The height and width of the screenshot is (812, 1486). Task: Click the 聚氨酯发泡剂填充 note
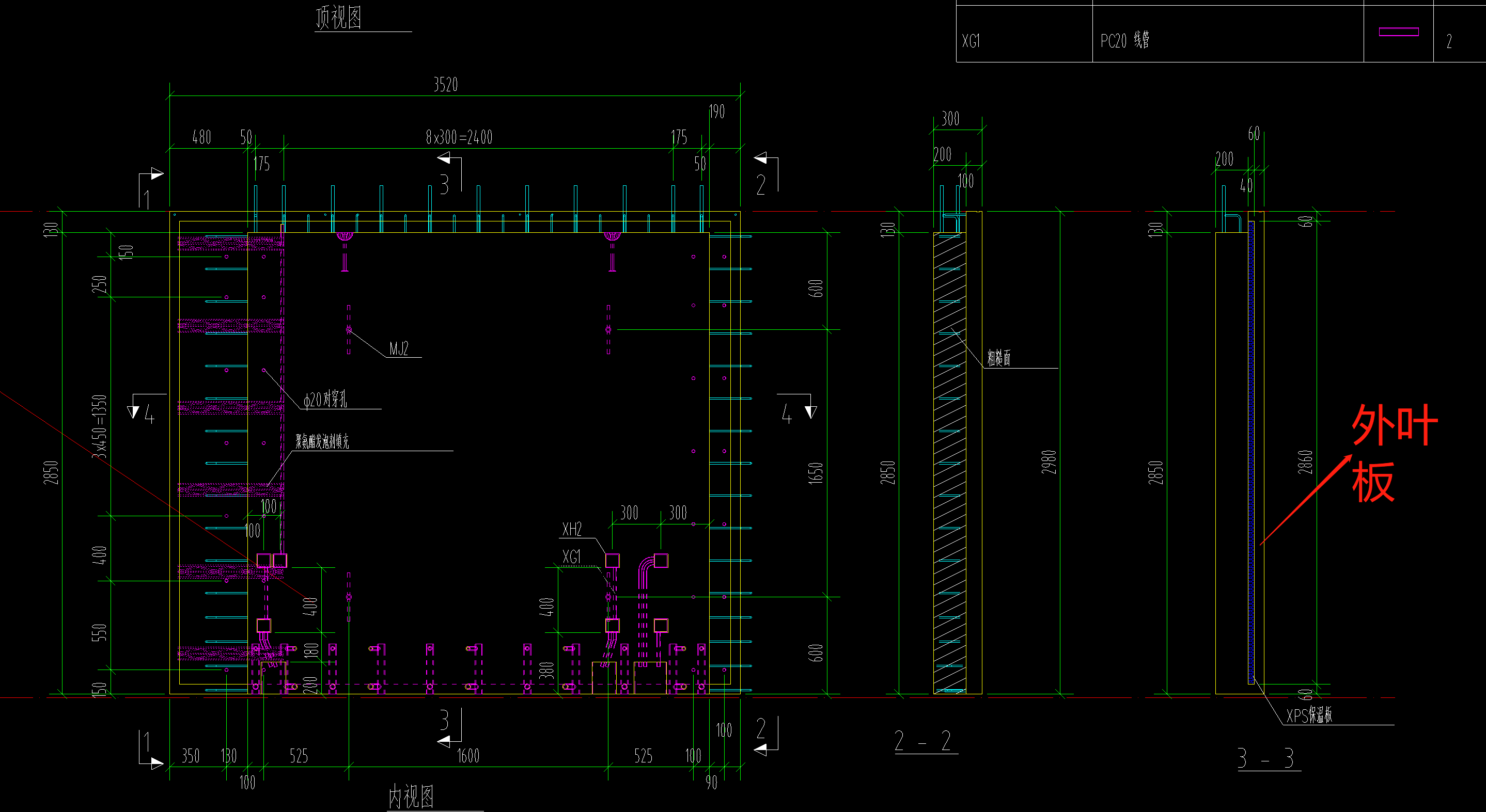(x=322, y=442)
